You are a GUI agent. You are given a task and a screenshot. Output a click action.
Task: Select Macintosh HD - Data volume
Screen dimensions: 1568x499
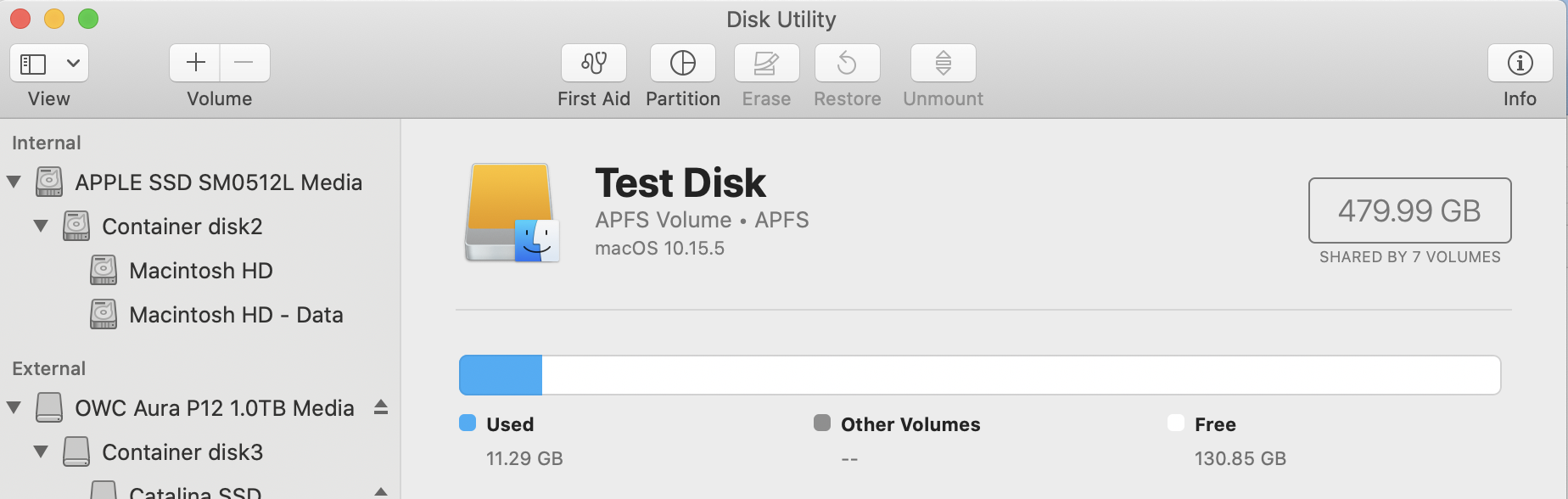236,315
